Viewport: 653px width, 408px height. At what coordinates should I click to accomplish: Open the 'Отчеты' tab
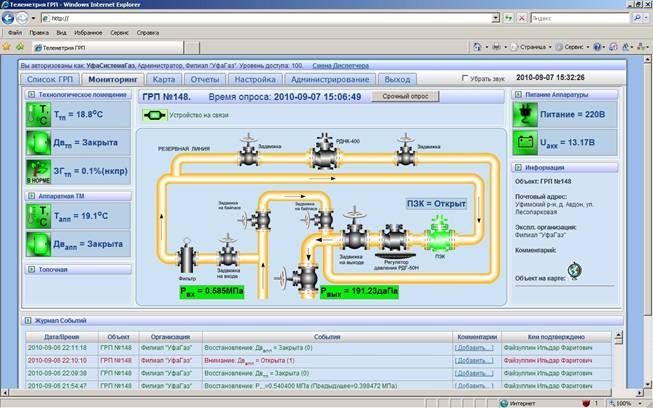point(204,79)
